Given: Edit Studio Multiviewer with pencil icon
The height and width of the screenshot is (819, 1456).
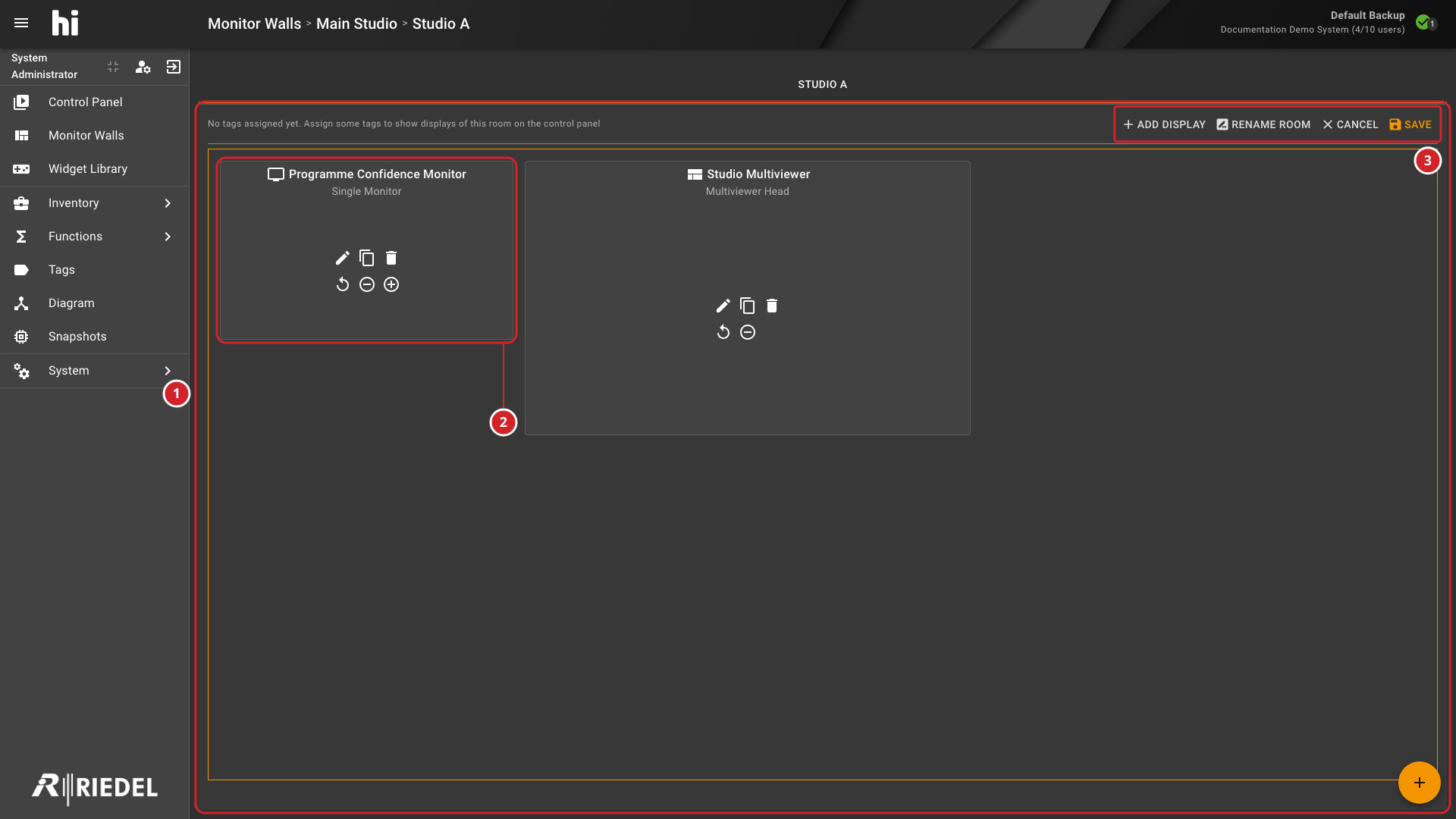Looking at the screenshot, I should click(723, 306).
